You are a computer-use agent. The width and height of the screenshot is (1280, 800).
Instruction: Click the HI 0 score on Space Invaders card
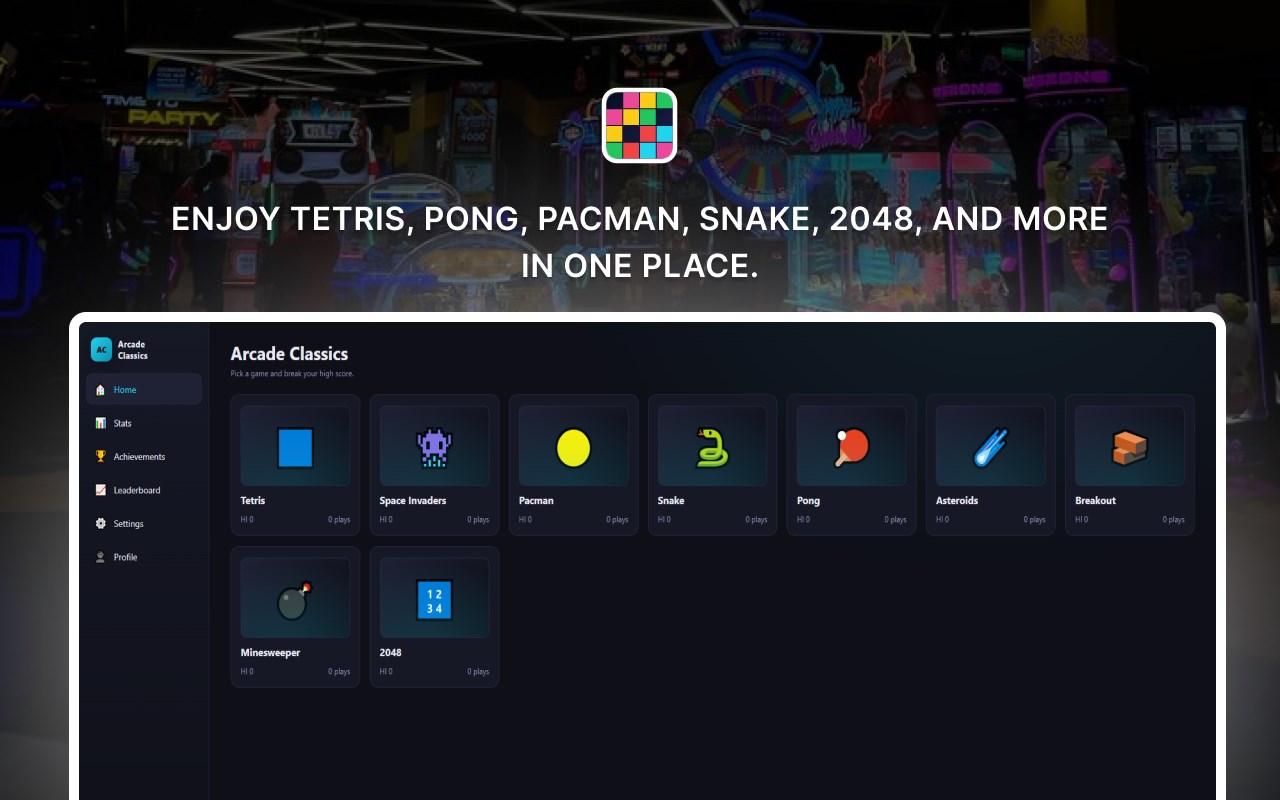tap(386, 520)
